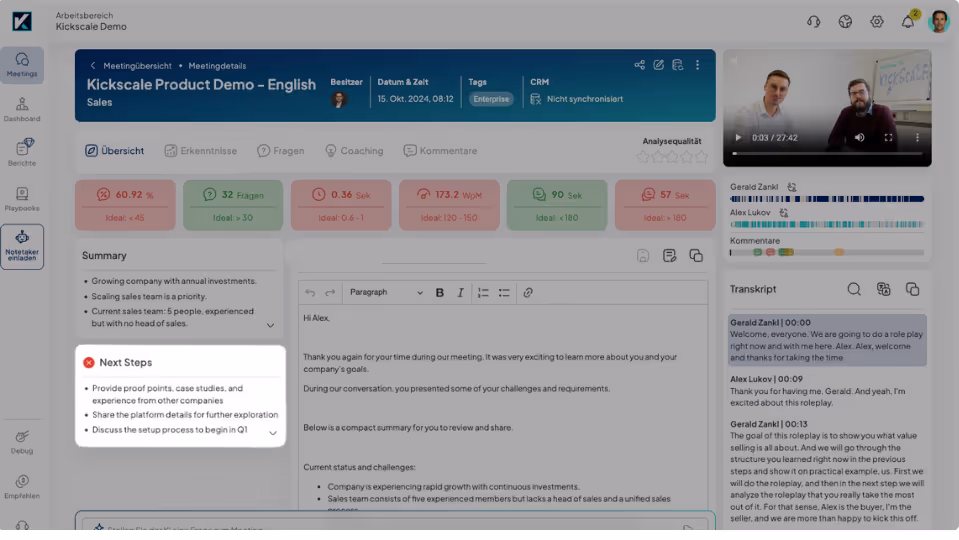
Task: Click Gerald Zankl's speaker timeline
Action: [827, 199]
